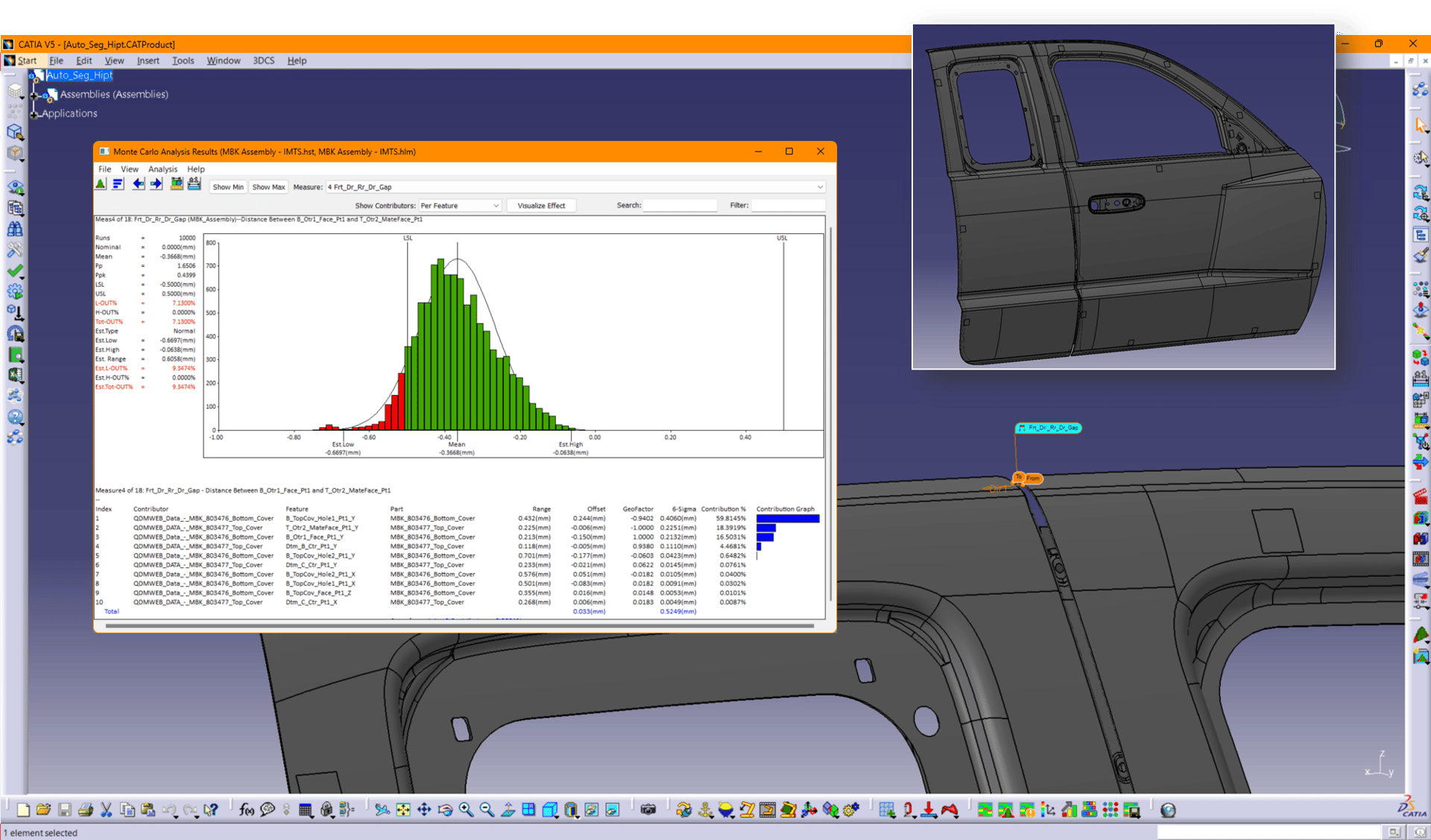This screenshot has width=1431, height=840.
Task: Click the select arrow icon in right toolbar
Action: pos(1421,125)
